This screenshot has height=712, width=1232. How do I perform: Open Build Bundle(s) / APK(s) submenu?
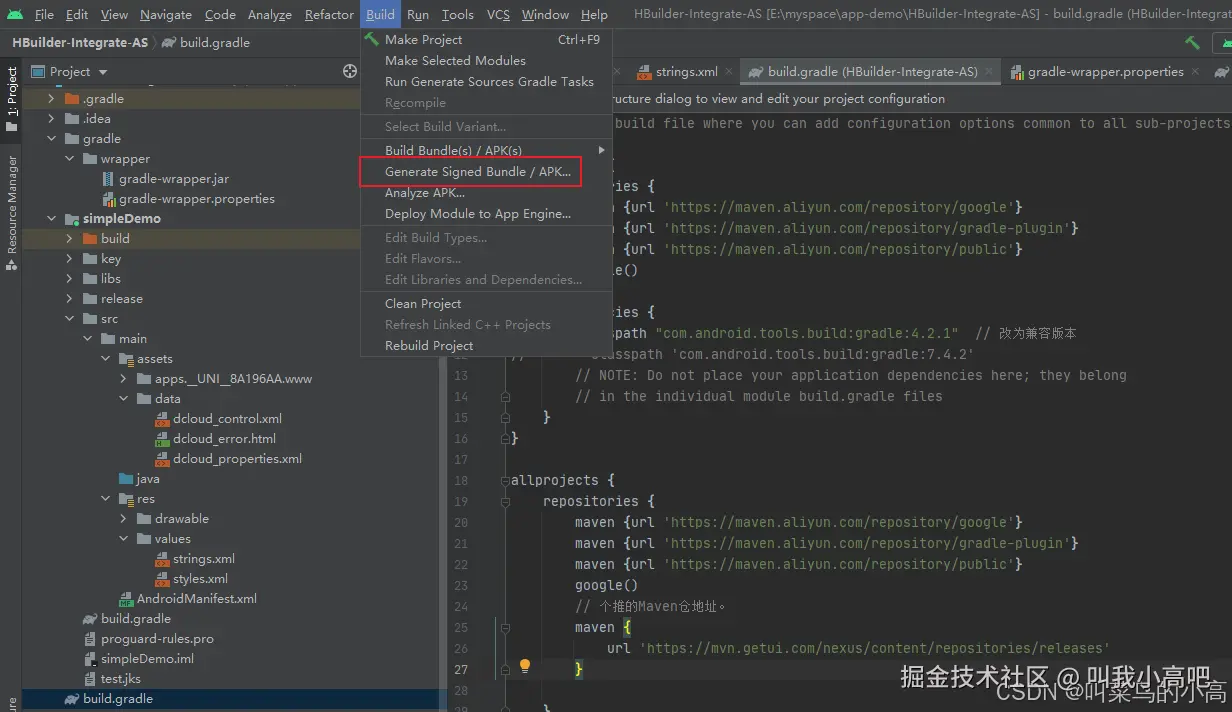pyautogui.click(x=486, y=150)
